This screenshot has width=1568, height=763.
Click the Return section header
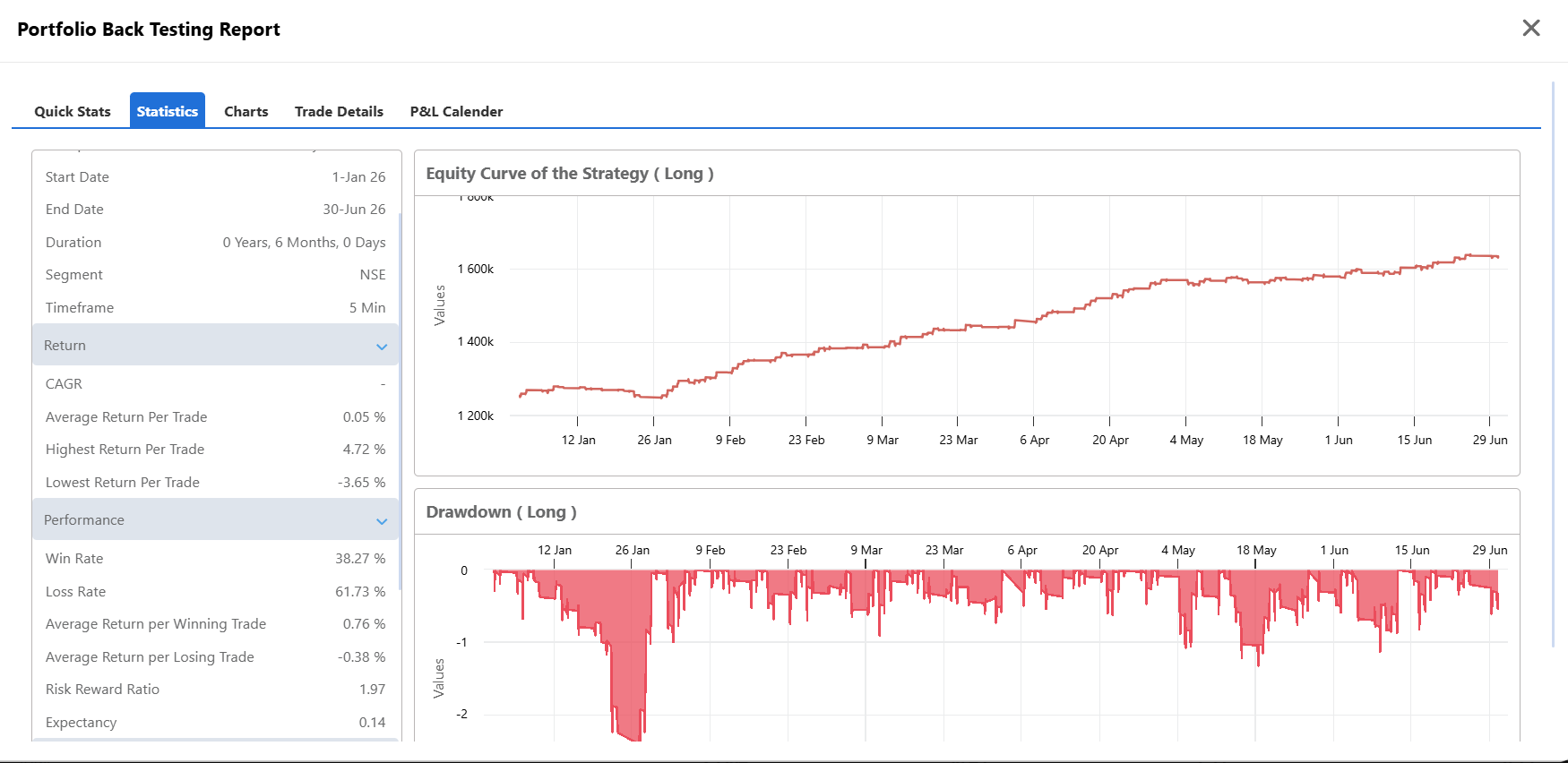tap(215, 345)
